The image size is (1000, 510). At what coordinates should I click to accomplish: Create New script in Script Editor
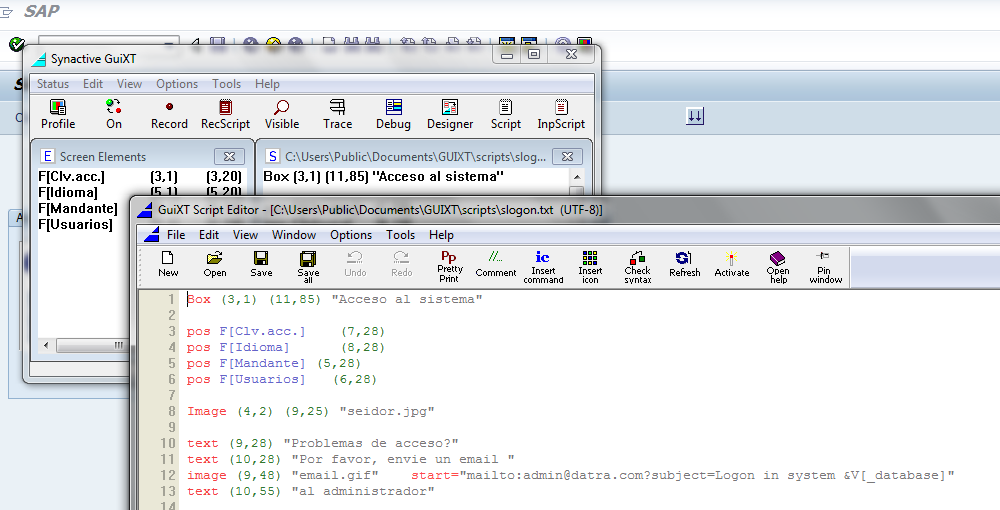[168, 264]
